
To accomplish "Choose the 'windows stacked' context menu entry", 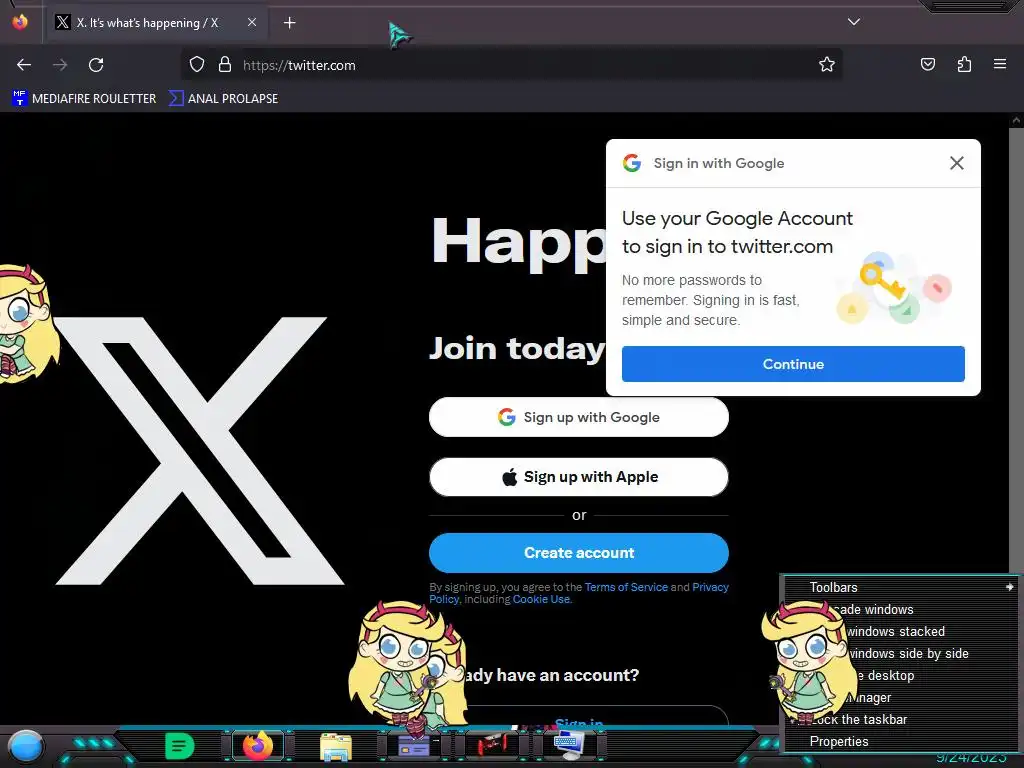I will (901, 632).
